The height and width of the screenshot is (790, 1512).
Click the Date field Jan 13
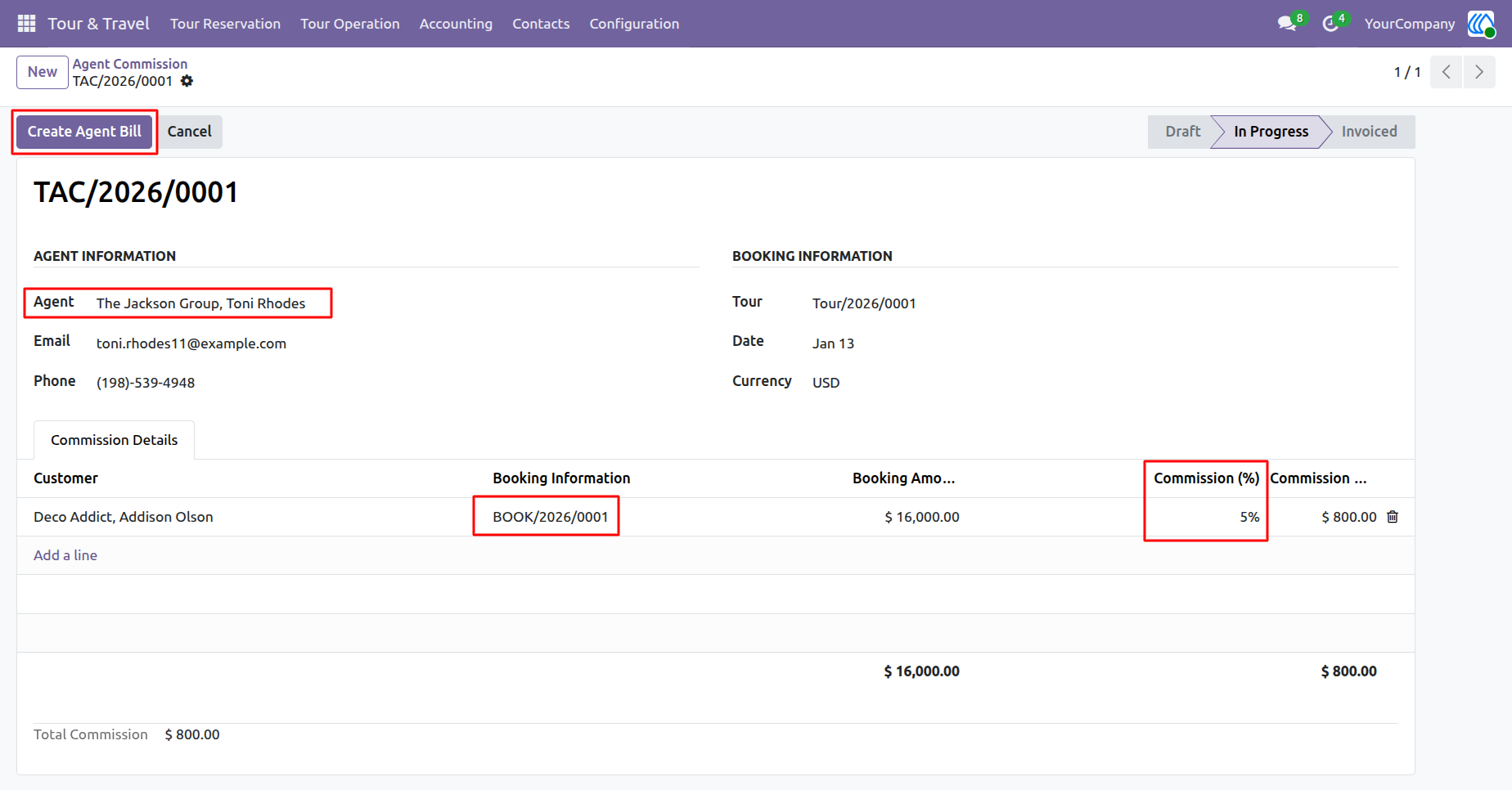pyautogui.click(x=833, y=343)
